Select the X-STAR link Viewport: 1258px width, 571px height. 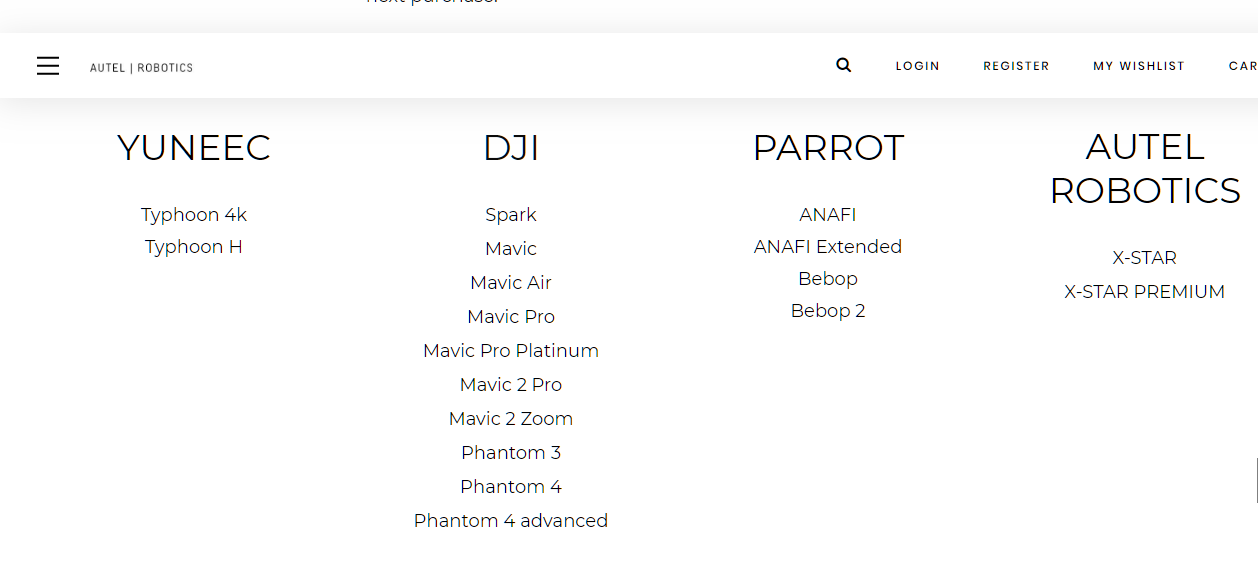point(1145,258)
